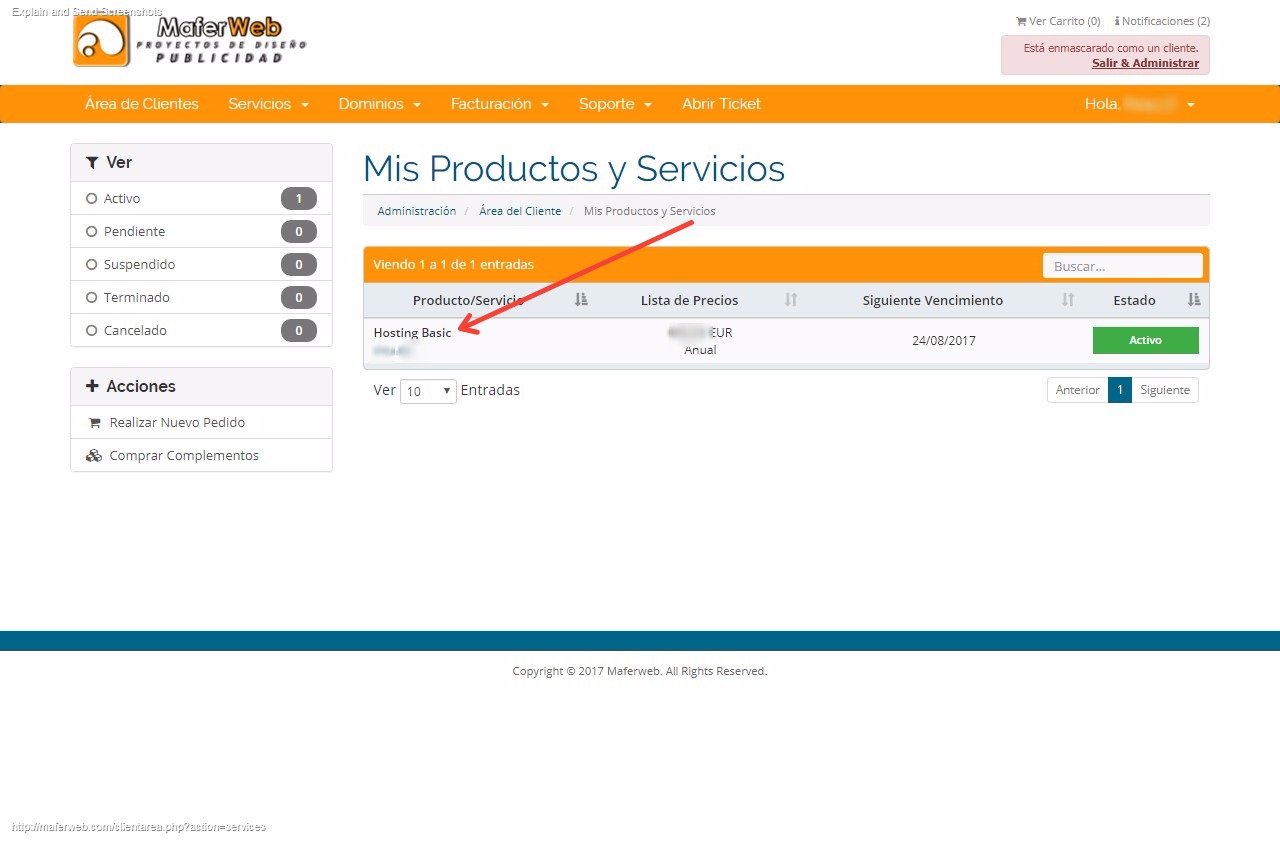Viewport: 1280px width, 845px height.
Task: Sort by Estado column icon
Action: point(1193,300)
